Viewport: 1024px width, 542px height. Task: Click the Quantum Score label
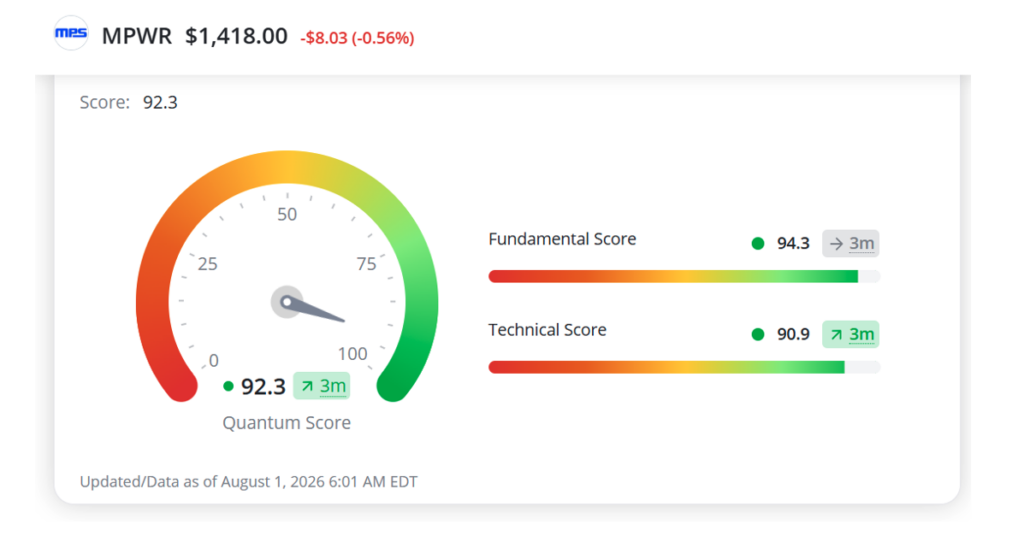pos(287,422)
